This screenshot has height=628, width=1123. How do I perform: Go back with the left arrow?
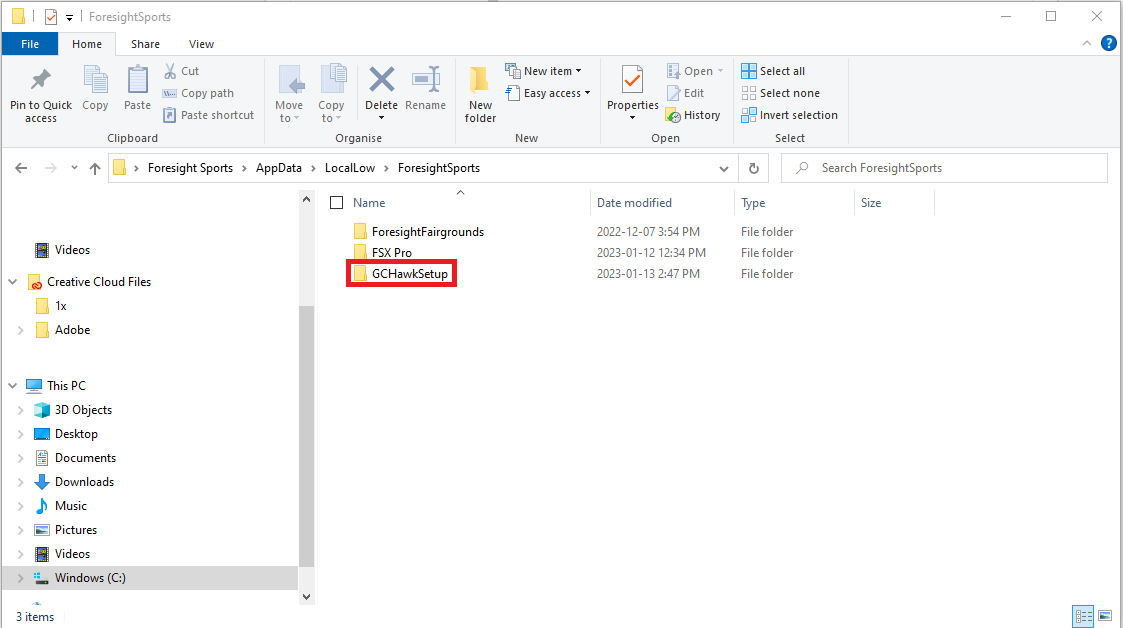pyautogui.click(x=21, y=168)
